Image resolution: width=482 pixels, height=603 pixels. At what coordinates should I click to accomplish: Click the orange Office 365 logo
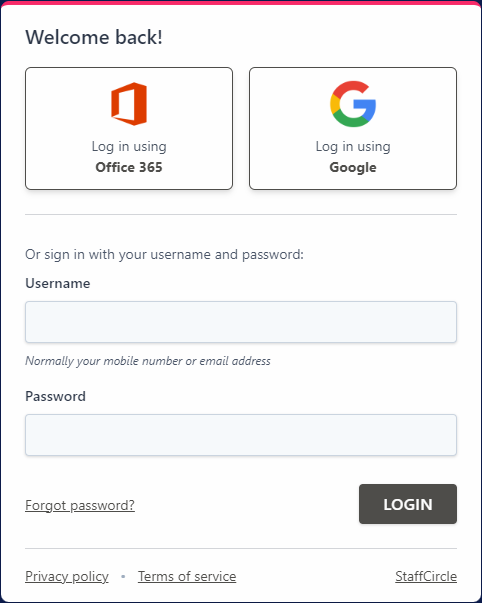(x=129, y=104)
